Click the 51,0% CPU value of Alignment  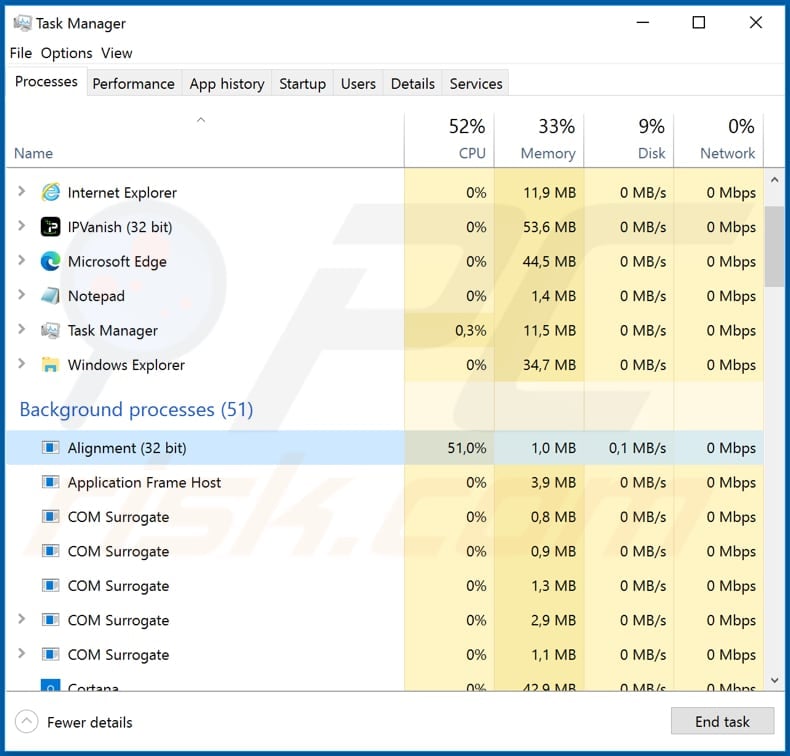(x=467, y=448)
